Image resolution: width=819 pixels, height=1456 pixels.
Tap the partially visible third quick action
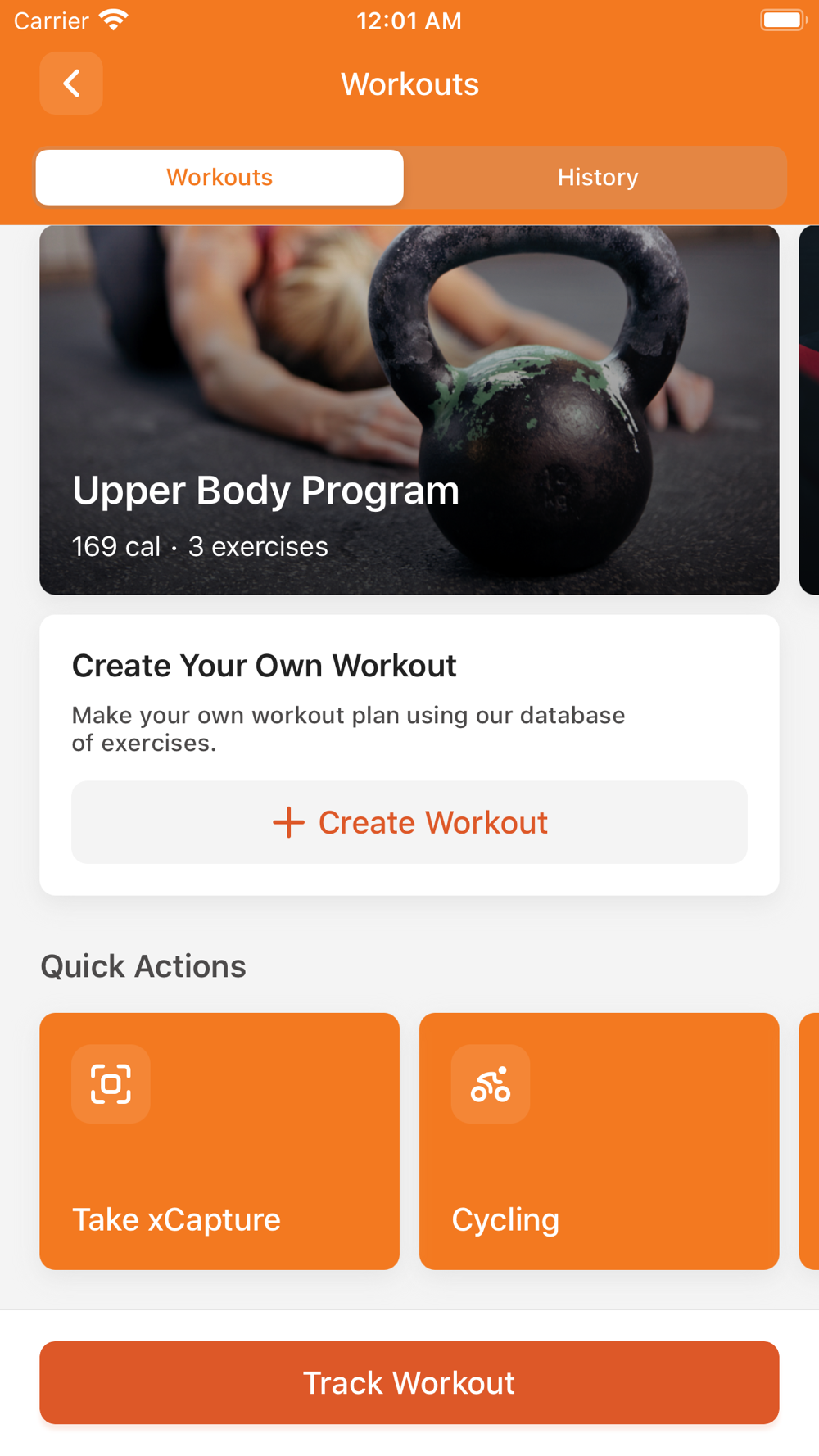click(809, 1141)
